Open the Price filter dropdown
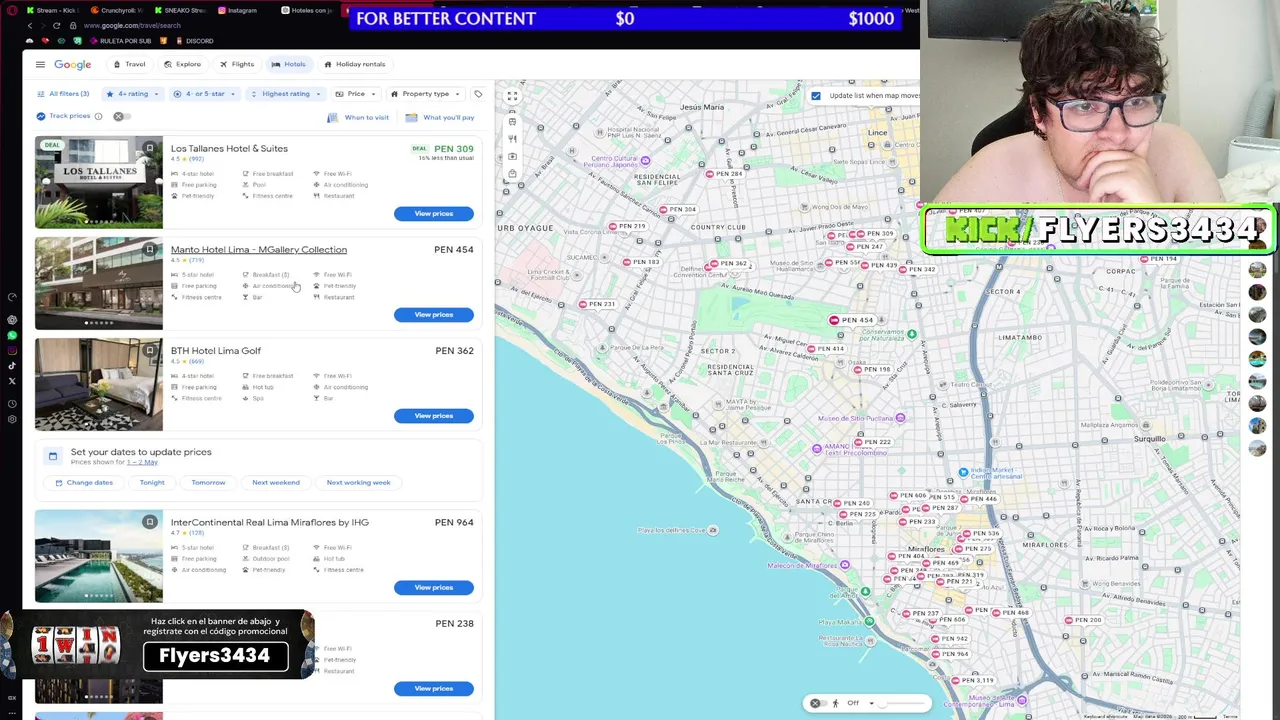Image resolution: width=1280 pixels, height=720 pixels. click(356, 94)
